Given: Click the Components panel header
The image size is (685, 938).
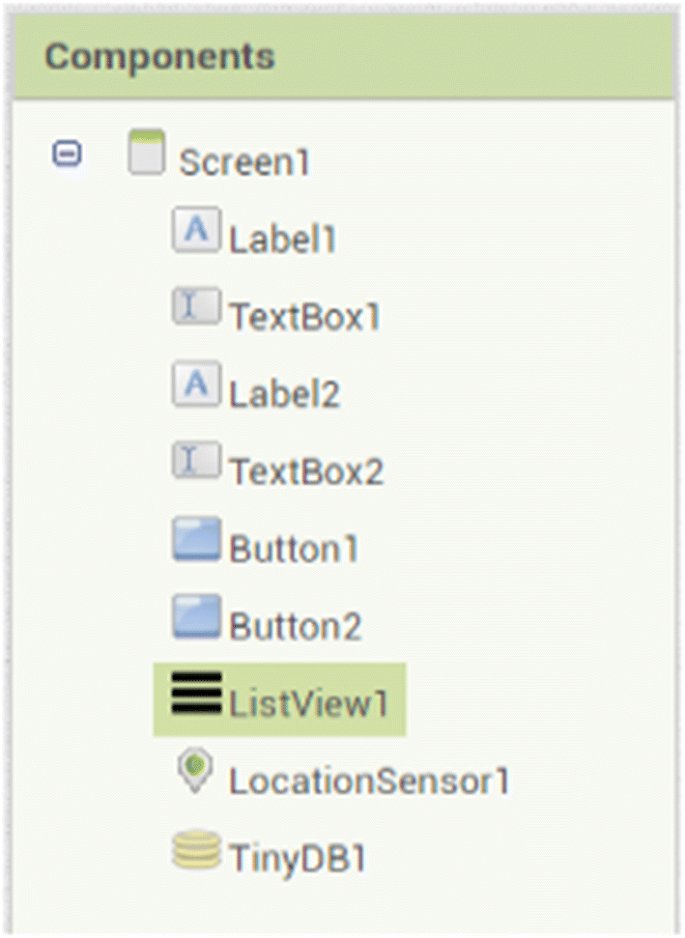Looking at the screenshot, I should (x=159, y=57).
